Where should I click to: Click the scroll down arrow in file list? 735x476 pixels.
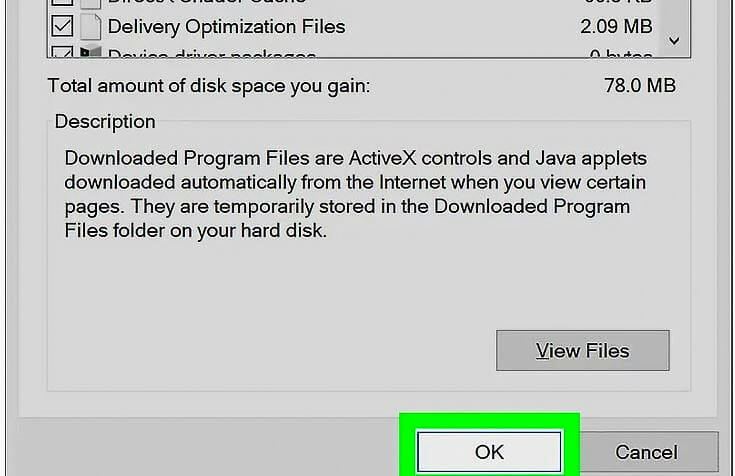point(674,41)
